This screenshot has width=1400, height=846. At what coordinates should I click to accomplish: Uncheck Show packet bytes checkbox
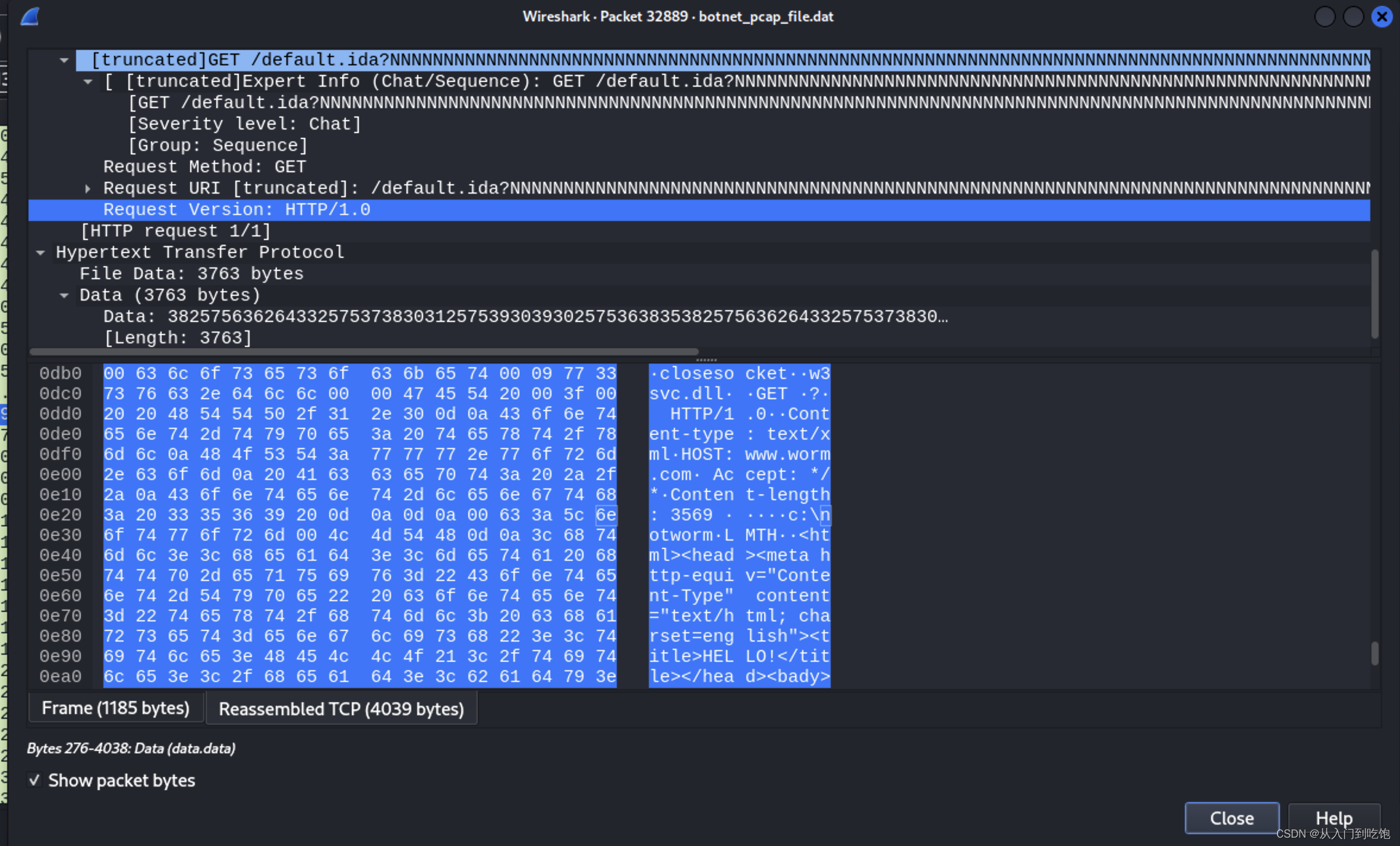(x=34, y=780)
